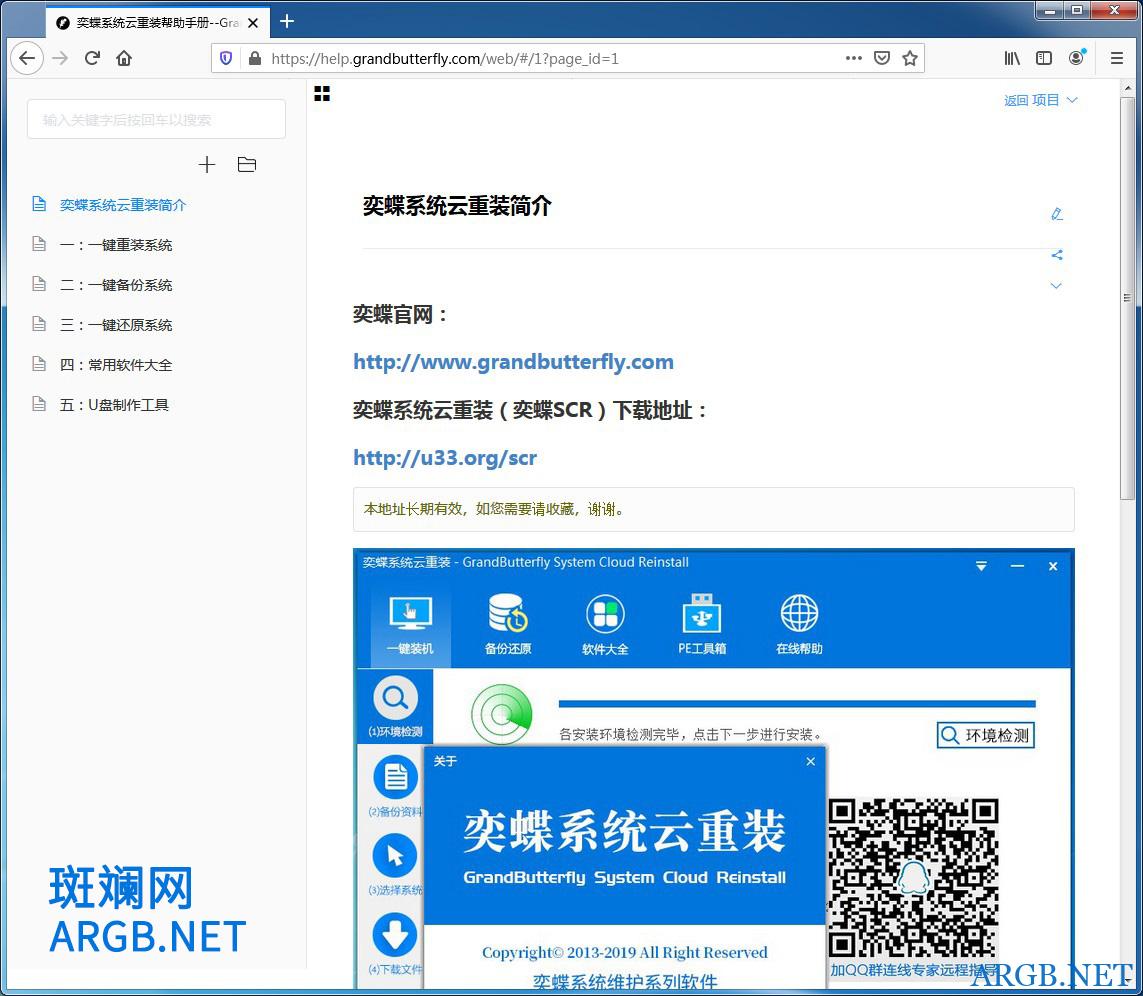Click the blue progress bar in the image
This screenshot has height=996, width=1143.
(x=797, y=704)
